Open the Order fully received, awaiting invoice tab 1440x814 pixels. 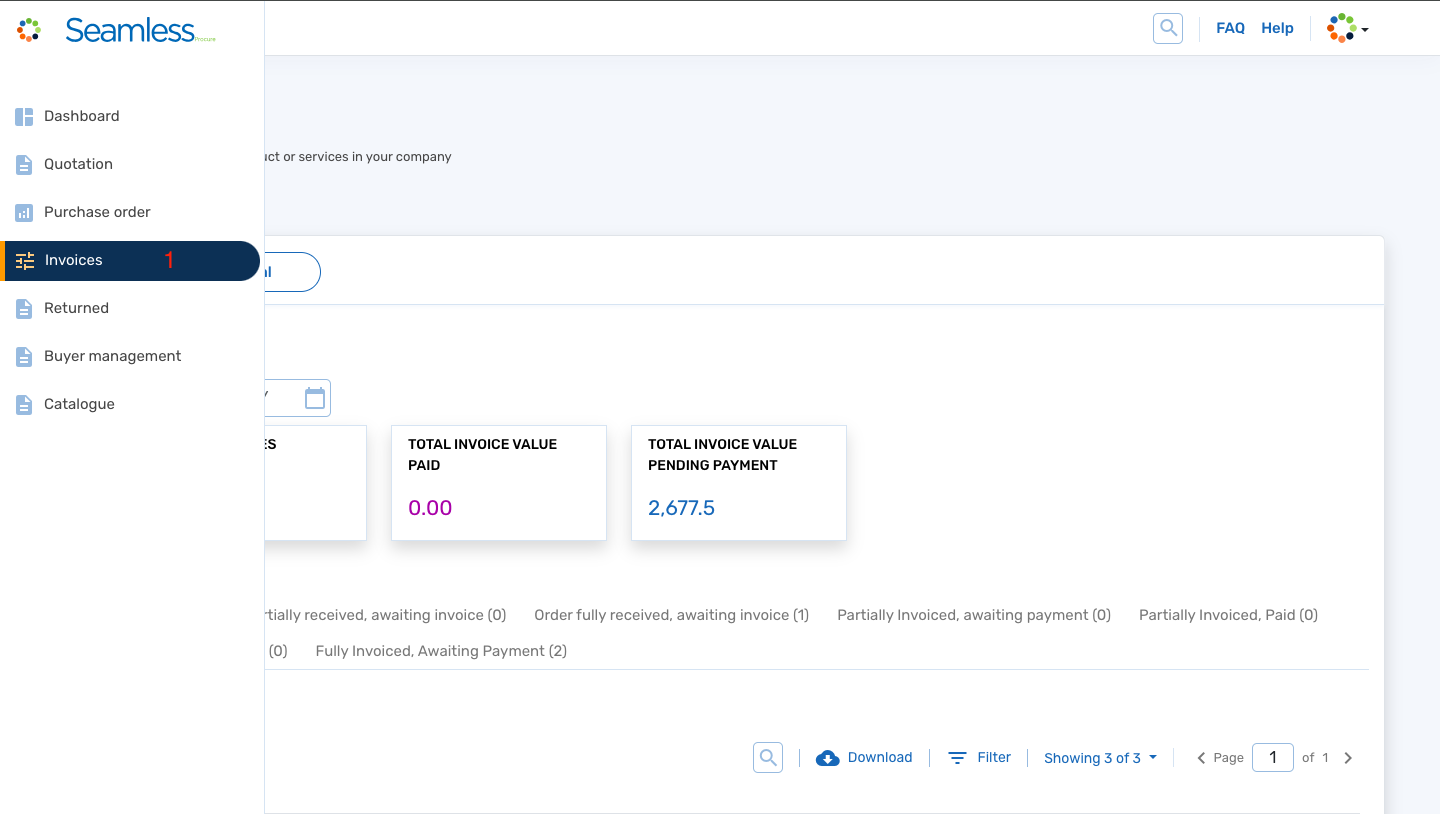click(x=671, y=614)
